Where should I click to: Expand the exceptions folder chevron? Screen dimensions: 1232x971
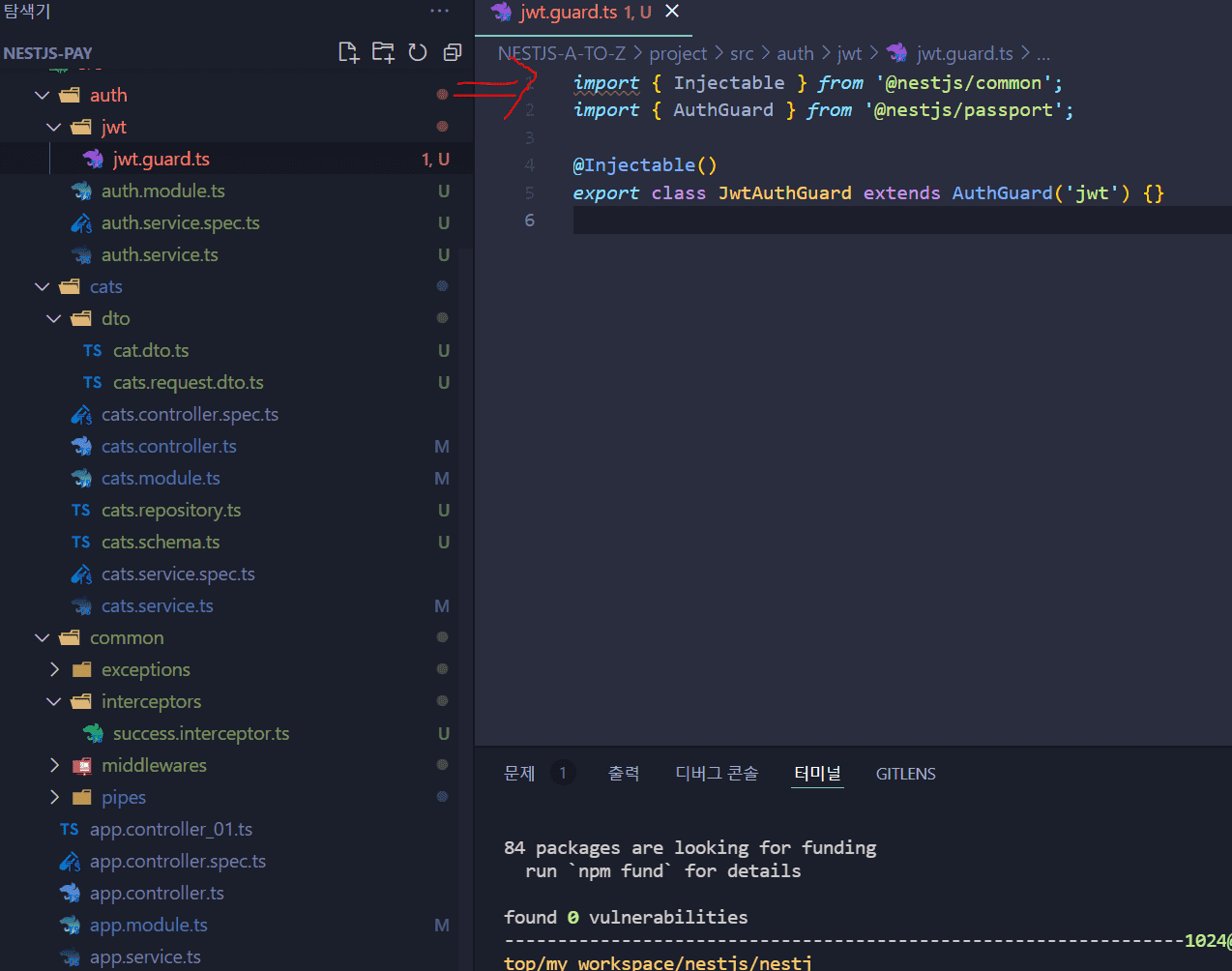point(54,669)
